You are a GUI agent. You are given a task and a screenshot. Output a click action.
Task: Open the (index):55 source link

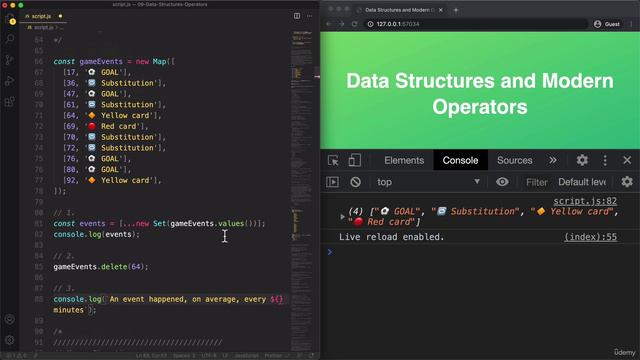[591, 237]
